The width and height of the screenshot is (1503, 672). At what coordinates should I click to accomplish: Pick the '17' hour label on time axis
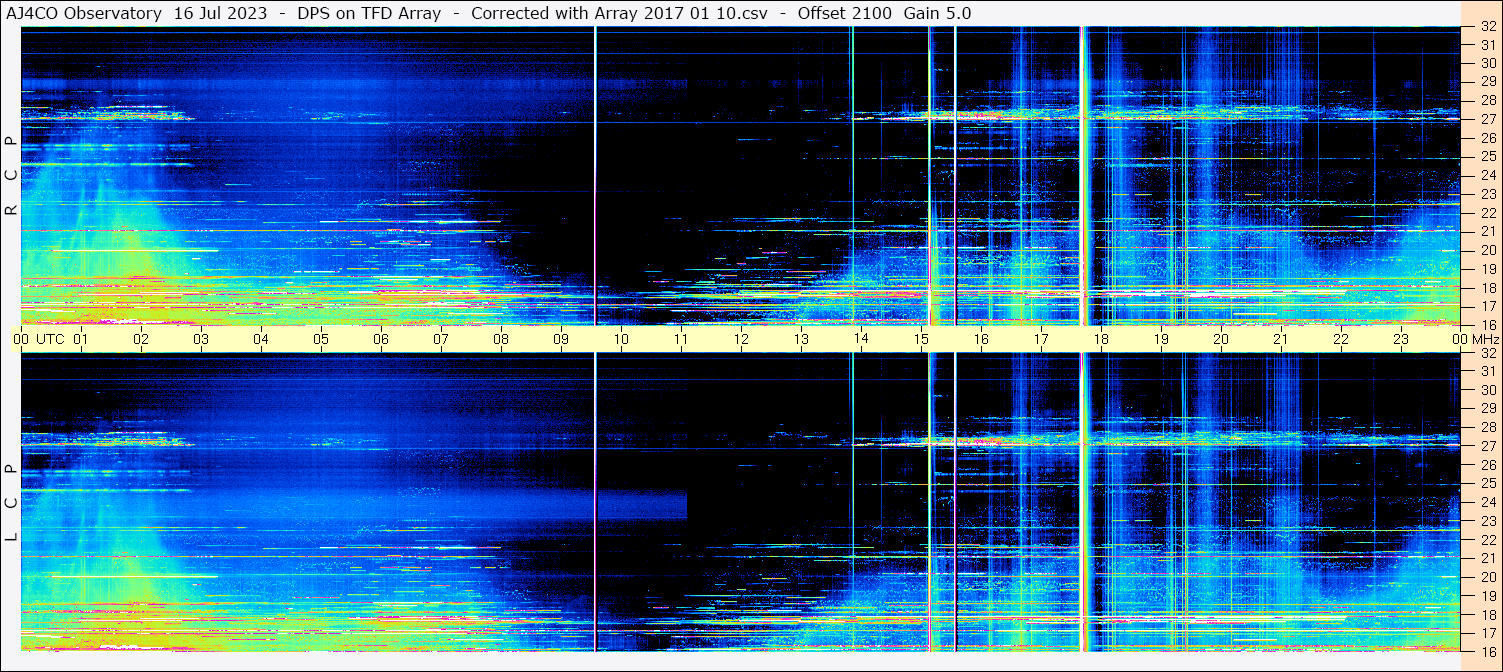(x=1041, y=339)
